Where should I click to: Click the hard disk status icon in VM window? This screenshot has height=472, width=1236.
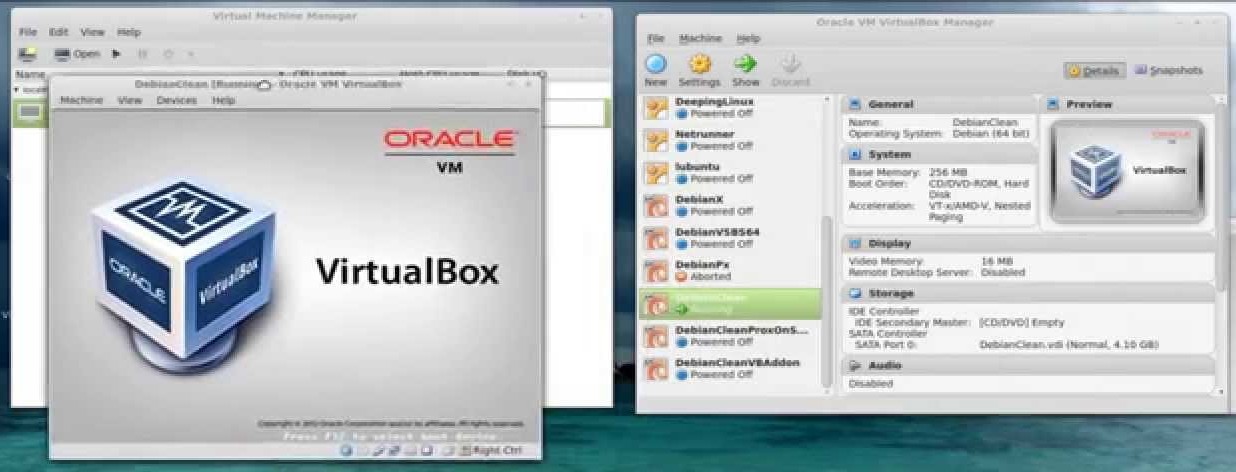pyautogui.click(x=346, y=450)
